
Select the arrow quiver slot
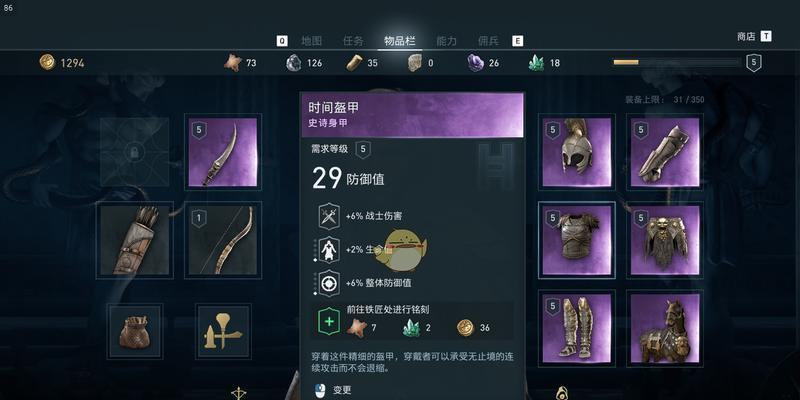[x=135, y=240]
